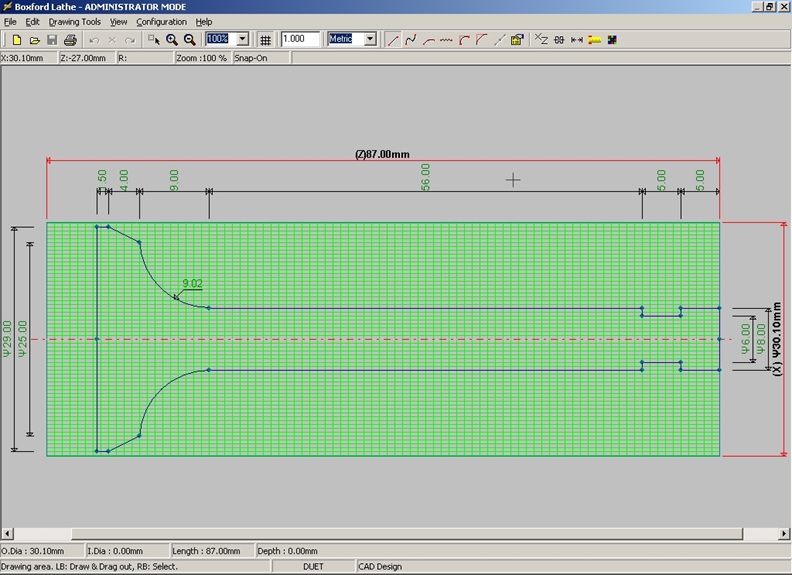Click the horizontal scrollbar right arrow

[784, 534]
